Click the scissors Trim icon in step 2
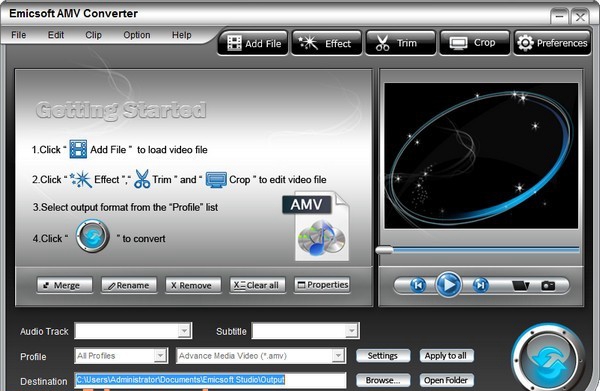Viewport: 600px width, 391px height. click(x=142, y=179)
